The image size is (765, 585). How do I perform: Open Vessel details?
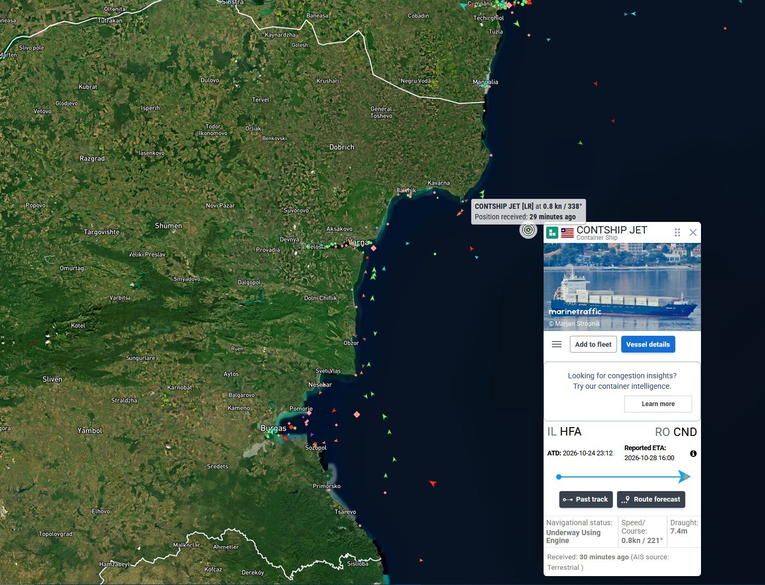648,344
